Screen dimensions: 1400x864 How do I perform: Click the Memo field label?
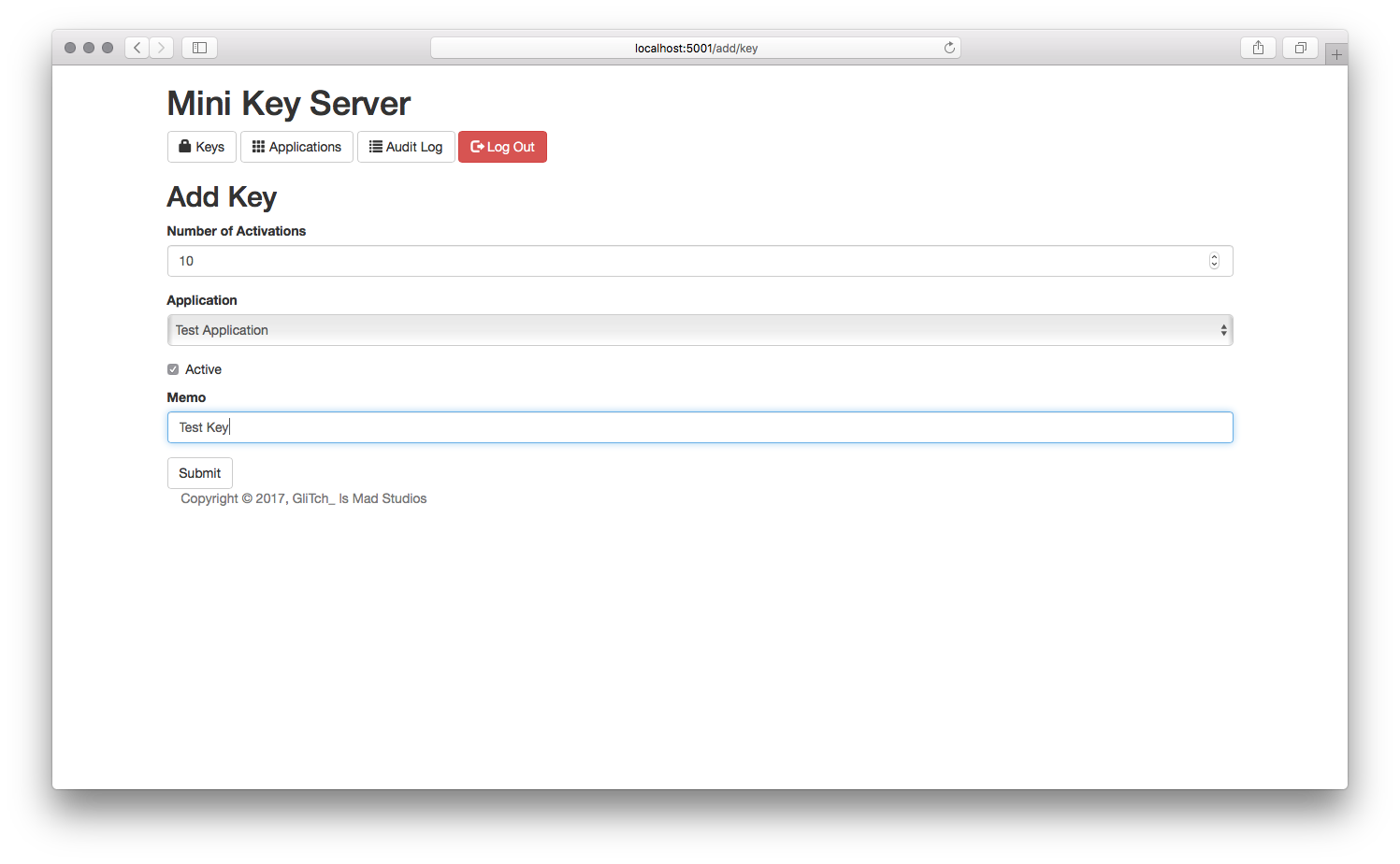click(186, 397)
